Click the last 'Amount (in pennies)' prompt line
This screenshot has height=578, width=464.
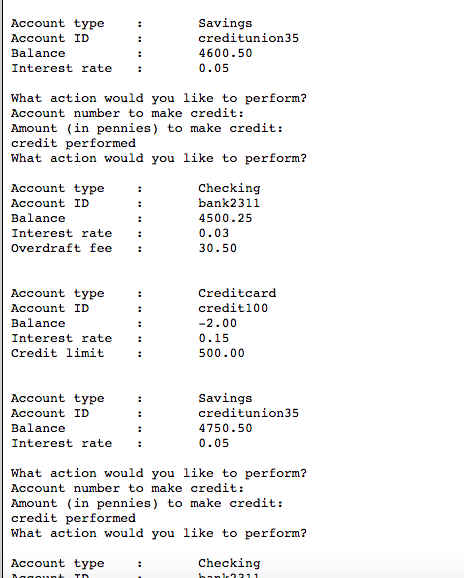click(x=147, y=504)
